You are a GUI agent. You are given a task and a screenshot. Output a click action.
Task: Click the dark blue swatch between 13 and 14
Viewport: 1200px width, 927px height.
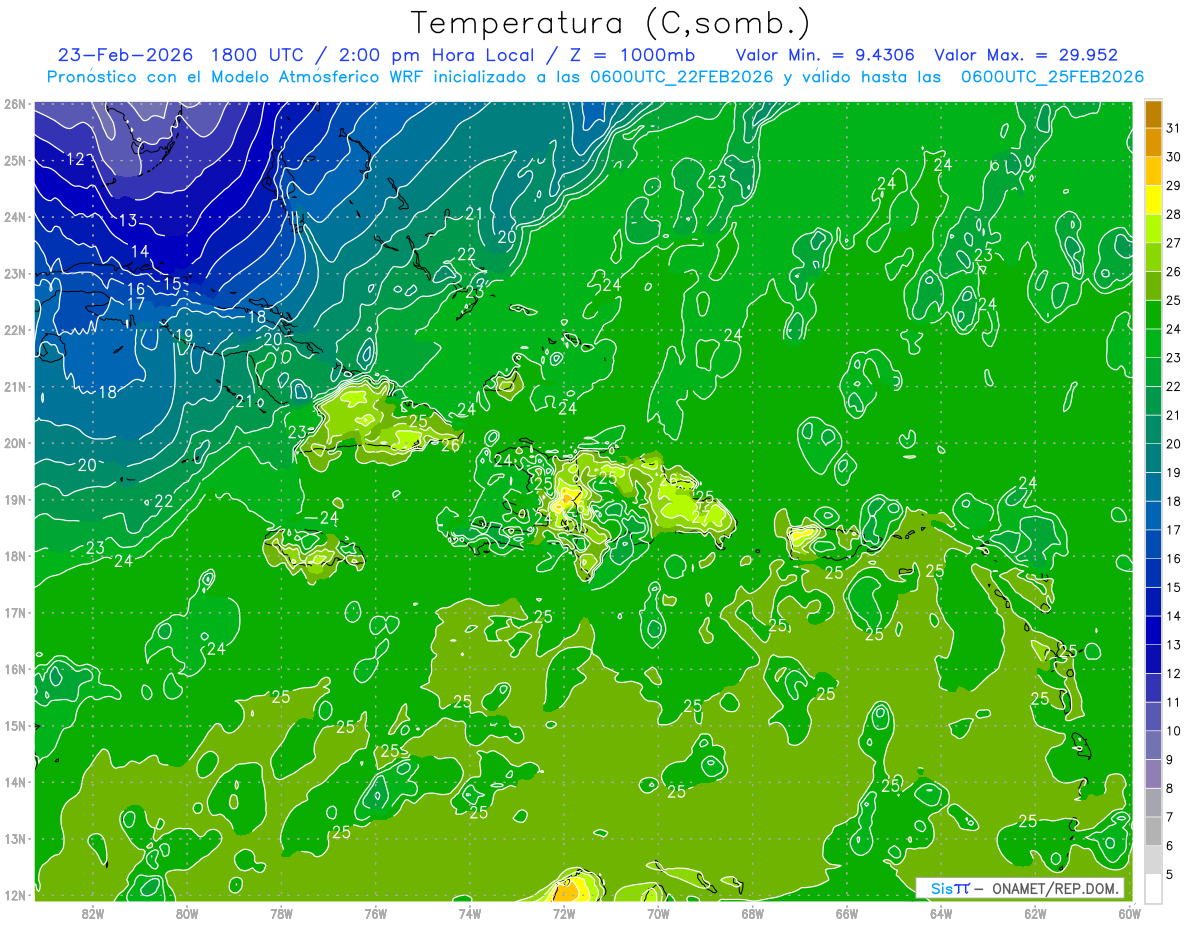click(1153, 630)
